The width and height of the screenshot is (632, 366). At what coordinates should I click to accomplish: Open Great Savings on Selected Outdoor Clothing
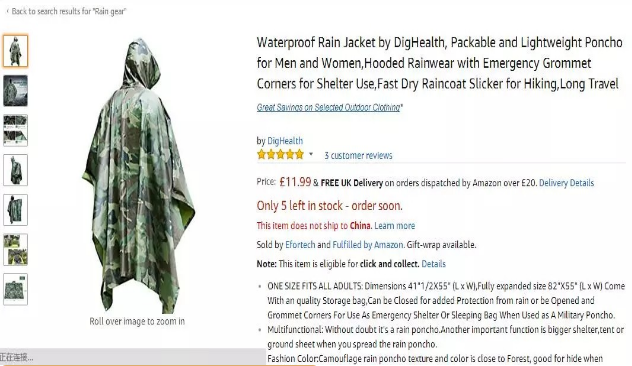[329, 107]
